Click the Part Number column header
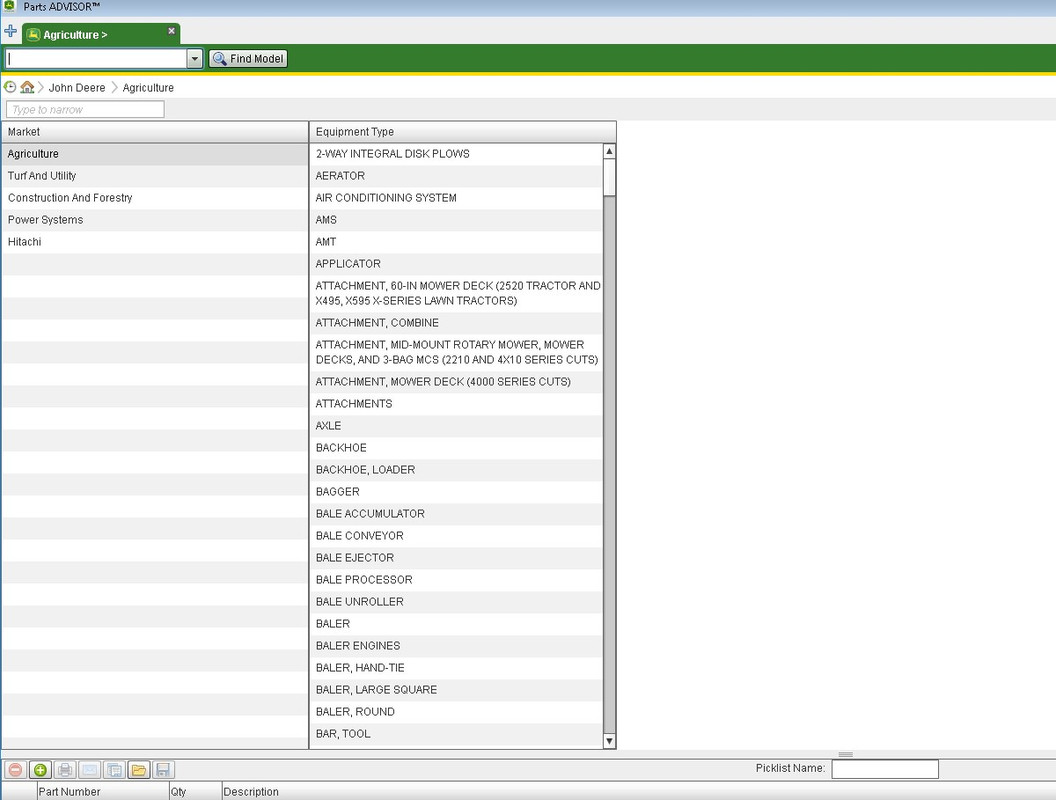This screenshot has width=1056, height=800. [102, 791]
